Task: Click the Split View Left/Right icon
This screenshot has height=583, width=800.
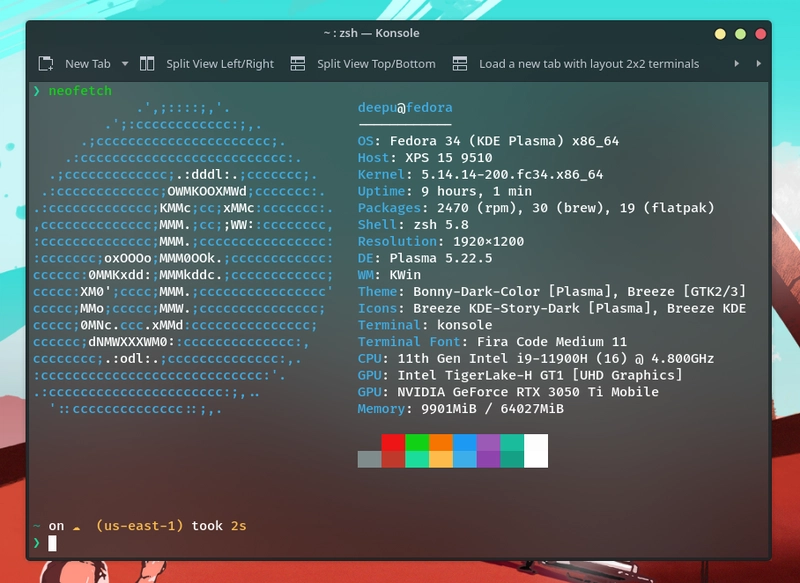Action: pos(147,64)
